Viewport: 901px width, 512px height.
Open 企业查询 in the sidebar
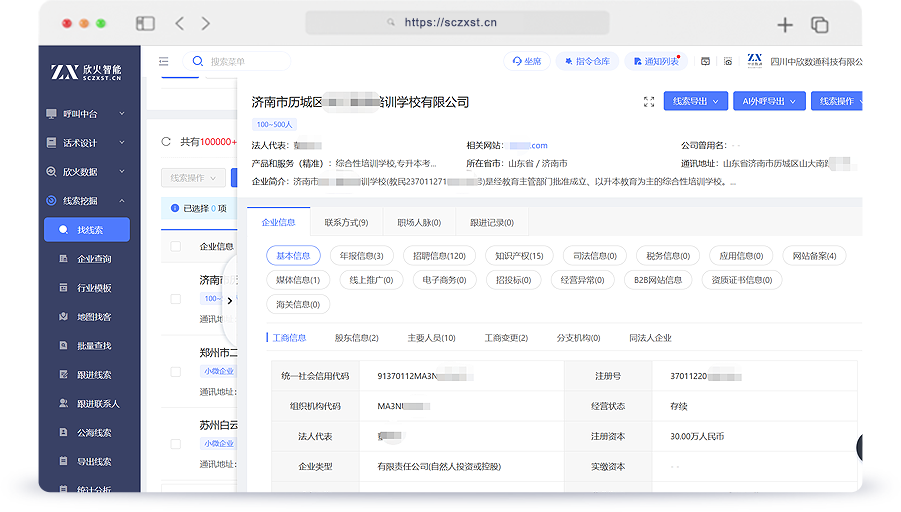94,259
